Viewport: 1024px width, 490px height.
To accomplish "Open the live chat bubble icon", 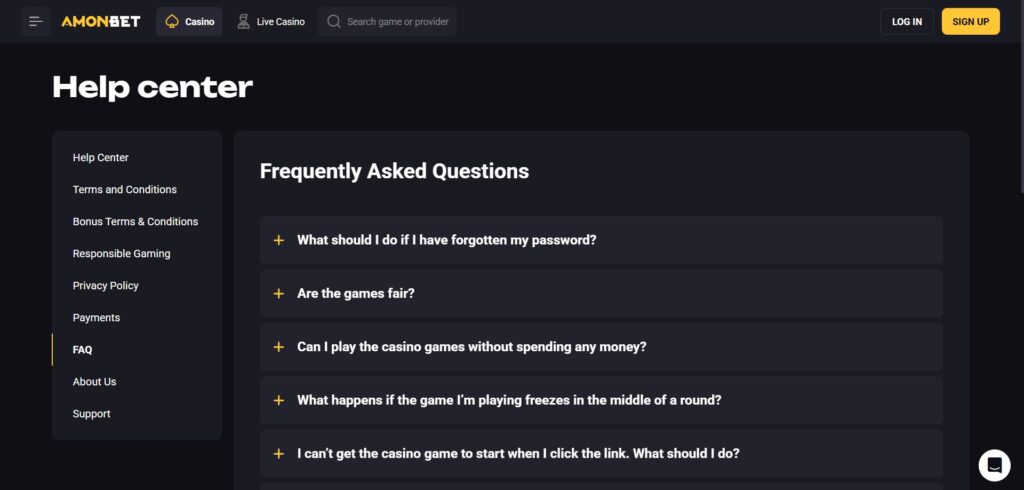I will point(994,465).
